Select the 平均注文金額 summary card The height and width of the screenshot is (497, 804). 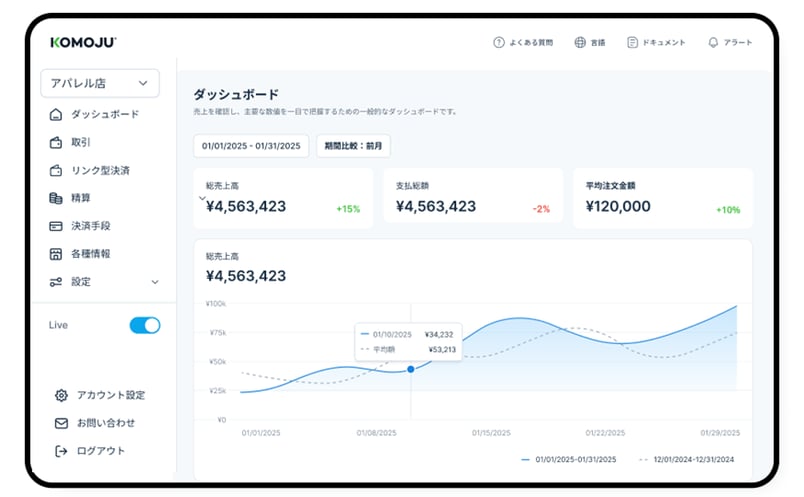[662, 198]
